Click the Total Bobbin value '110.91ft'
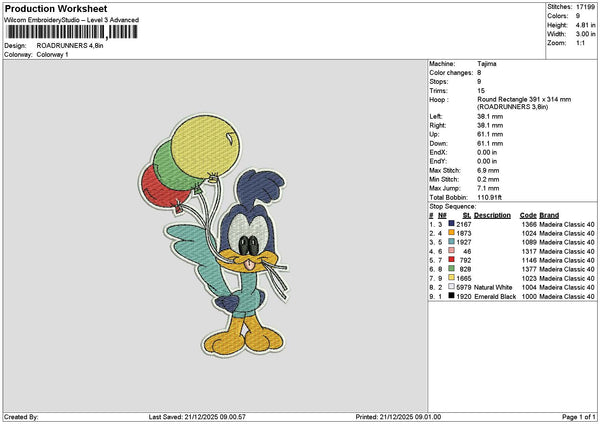Image resolution: width=600 pixels, height=424 pixels. point(490,197)
